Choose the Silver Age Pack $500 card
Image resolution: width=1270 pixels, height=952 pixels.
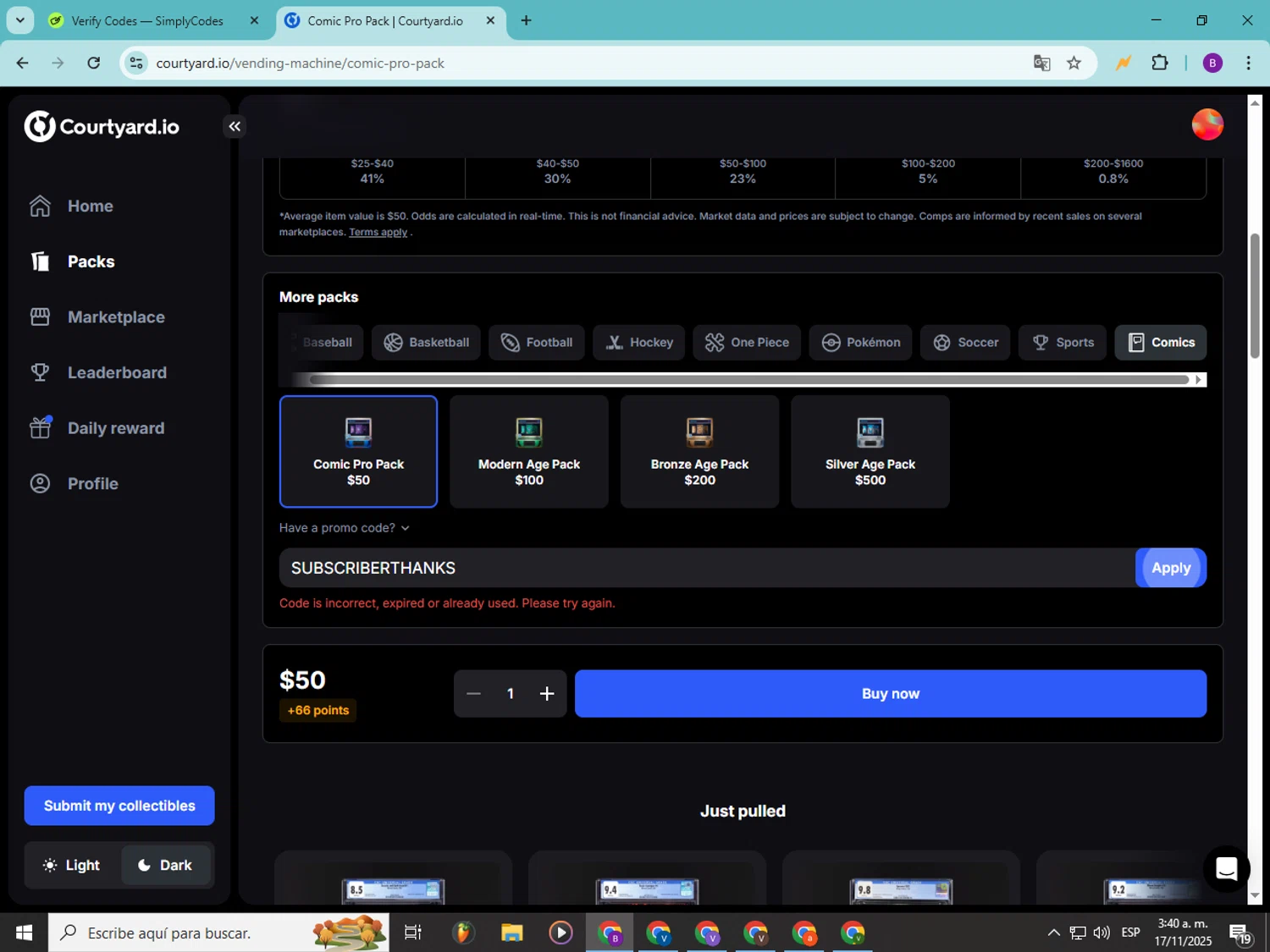[870, 452]
